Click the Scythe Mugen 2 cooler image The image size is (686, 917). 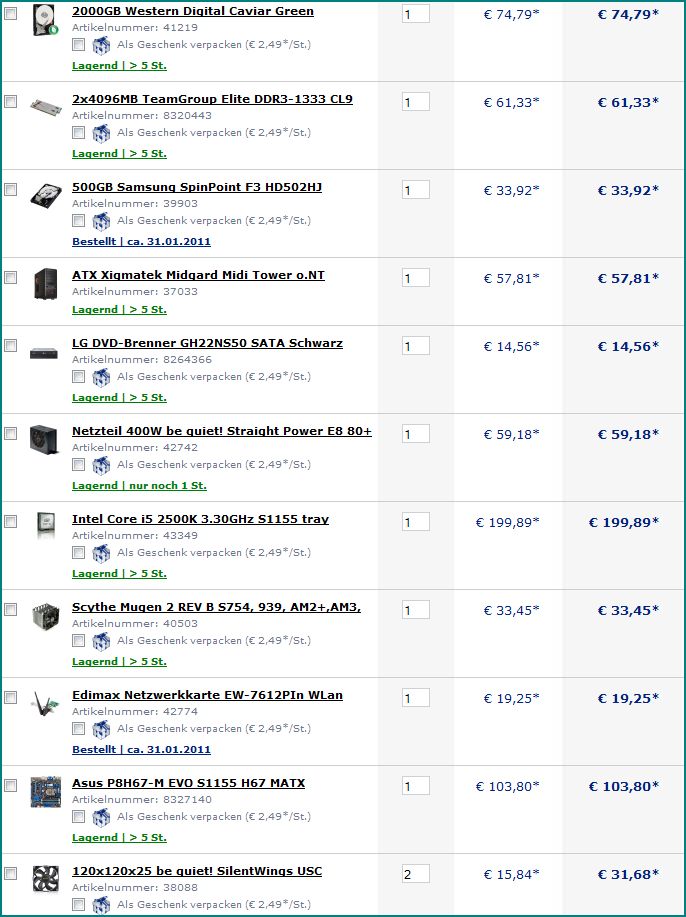point(46,616)
